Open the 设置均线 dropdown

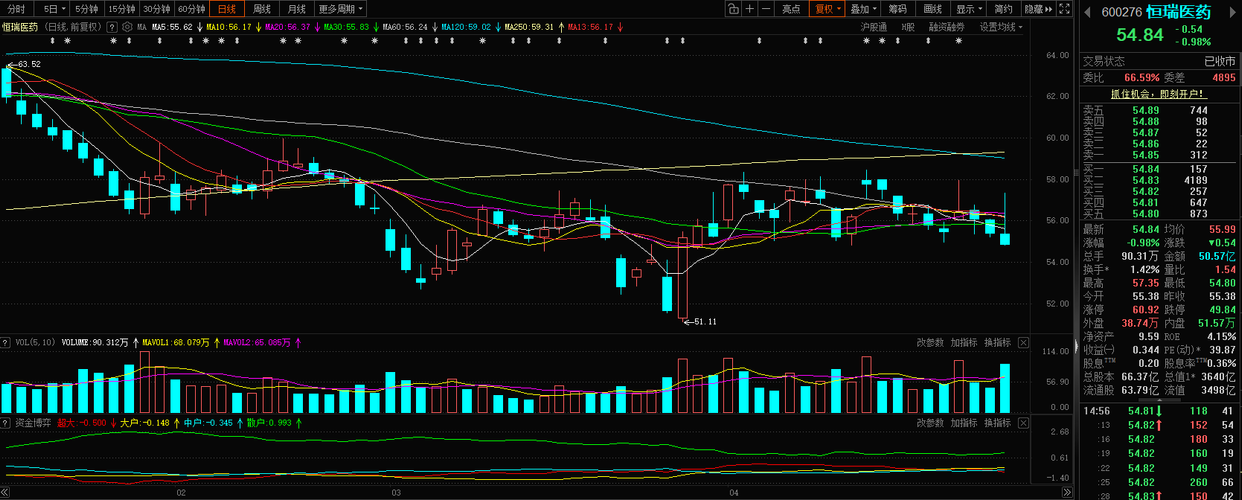1001,27
